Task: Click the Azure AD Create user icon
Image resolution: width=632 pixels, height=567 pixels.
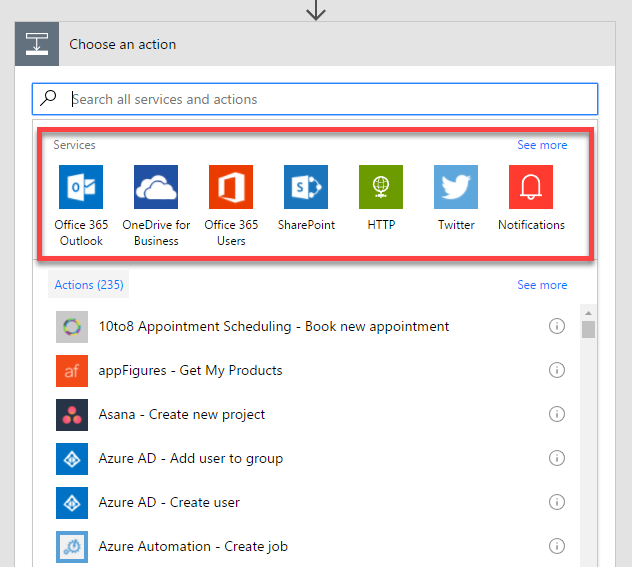Action: 72,503
